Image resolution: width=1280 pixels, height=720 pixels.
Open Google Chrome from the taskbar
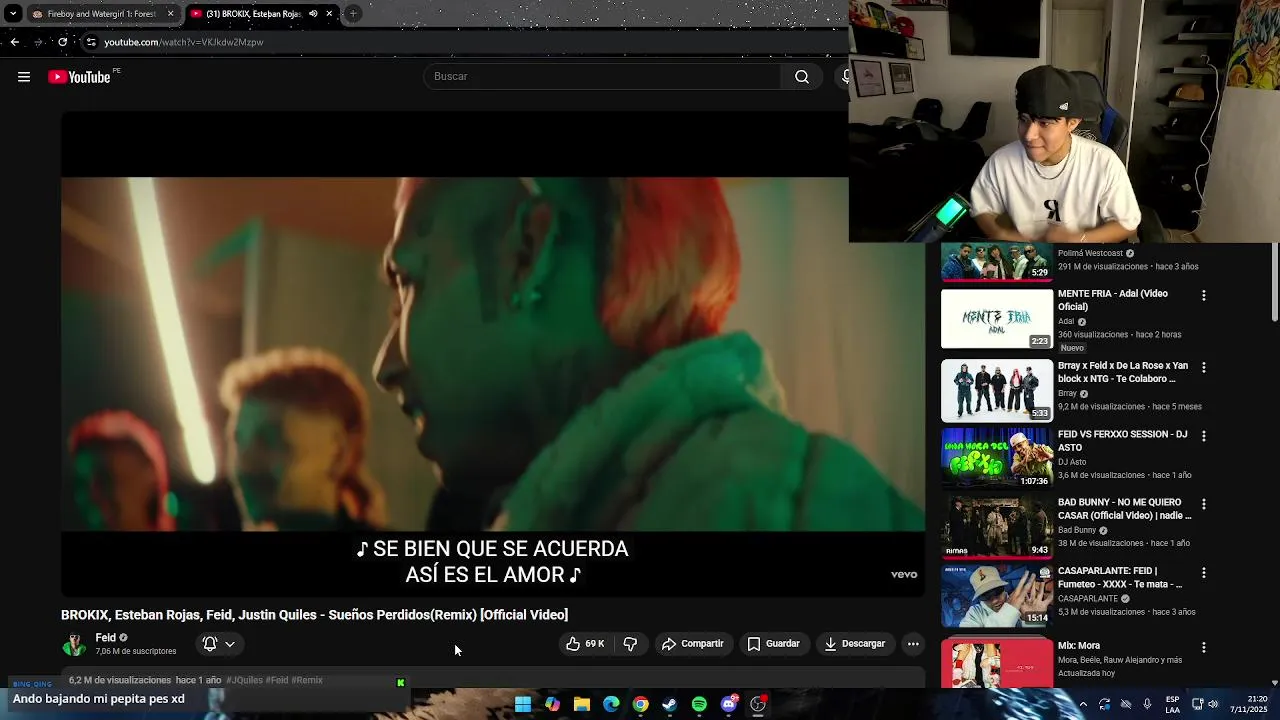click(640, 704)
